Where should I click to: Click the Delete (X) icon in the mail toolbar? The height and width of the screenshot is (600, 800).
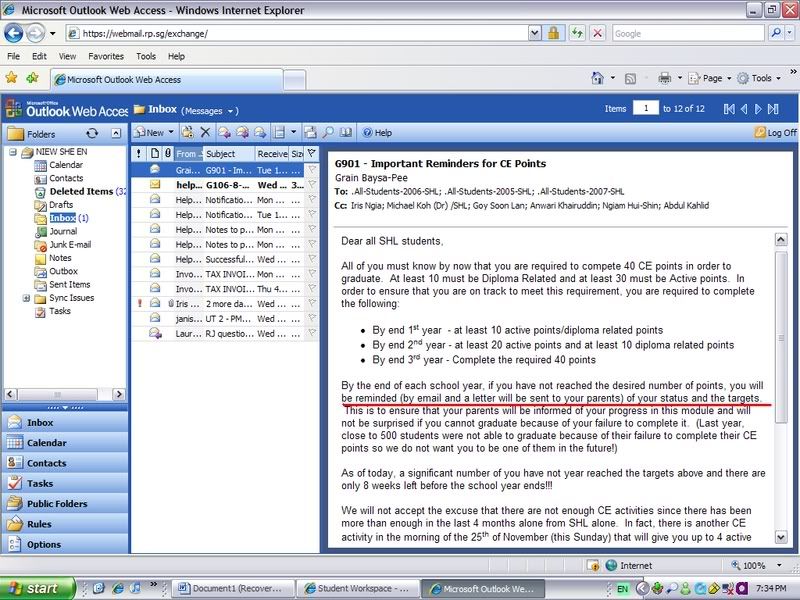[x=205, y=132]
